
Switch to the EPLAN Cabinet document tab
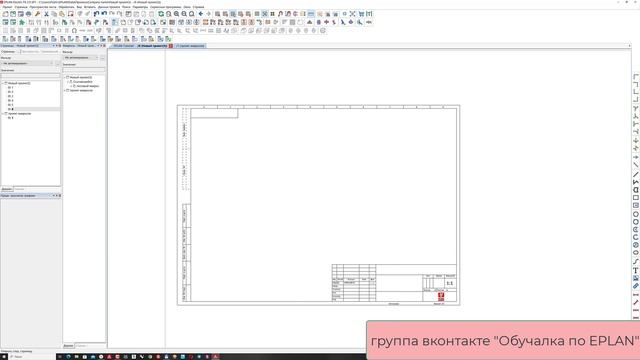(x=123, y=46)
